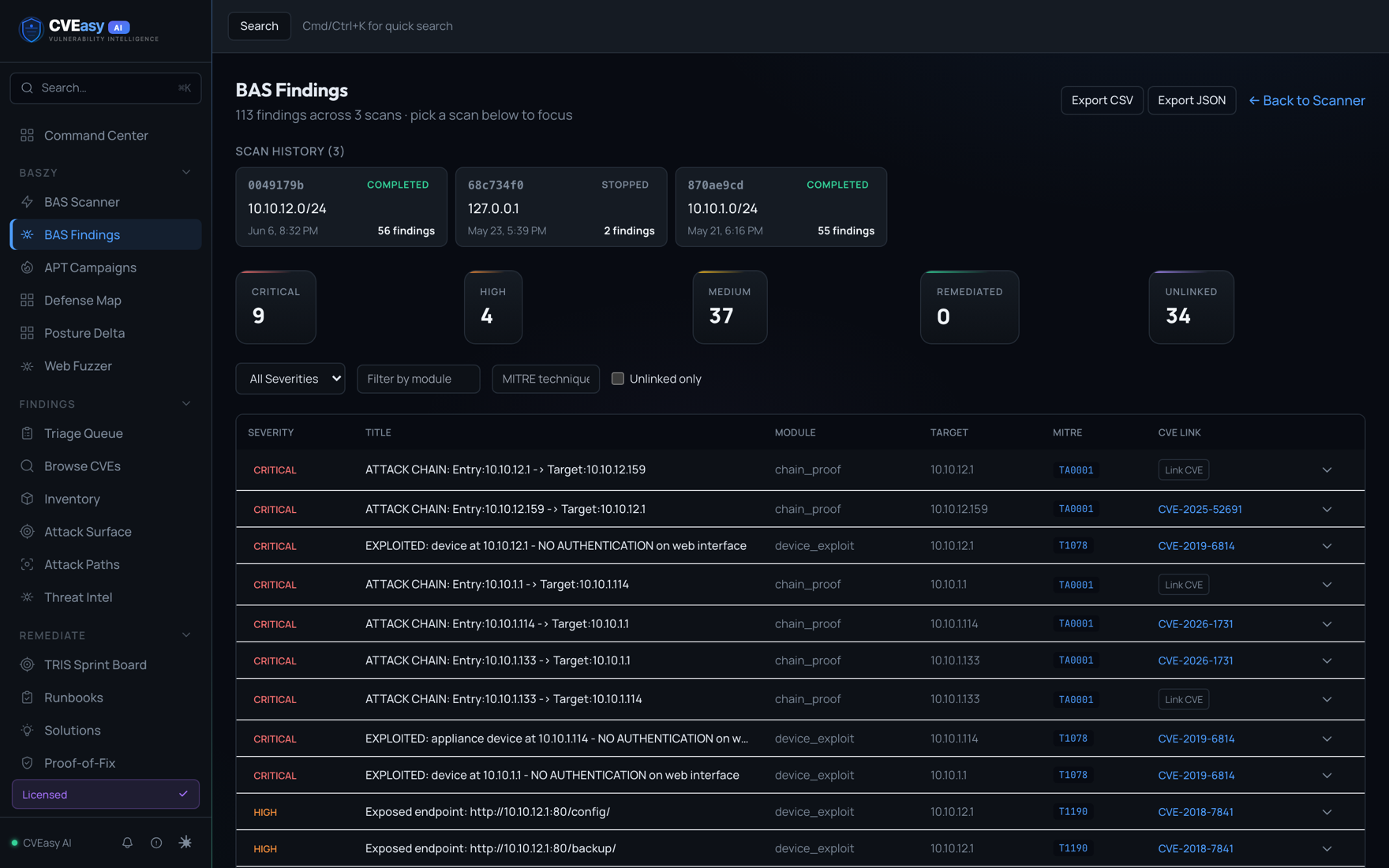Click the CVEasy shield logo

click(31, 29)
